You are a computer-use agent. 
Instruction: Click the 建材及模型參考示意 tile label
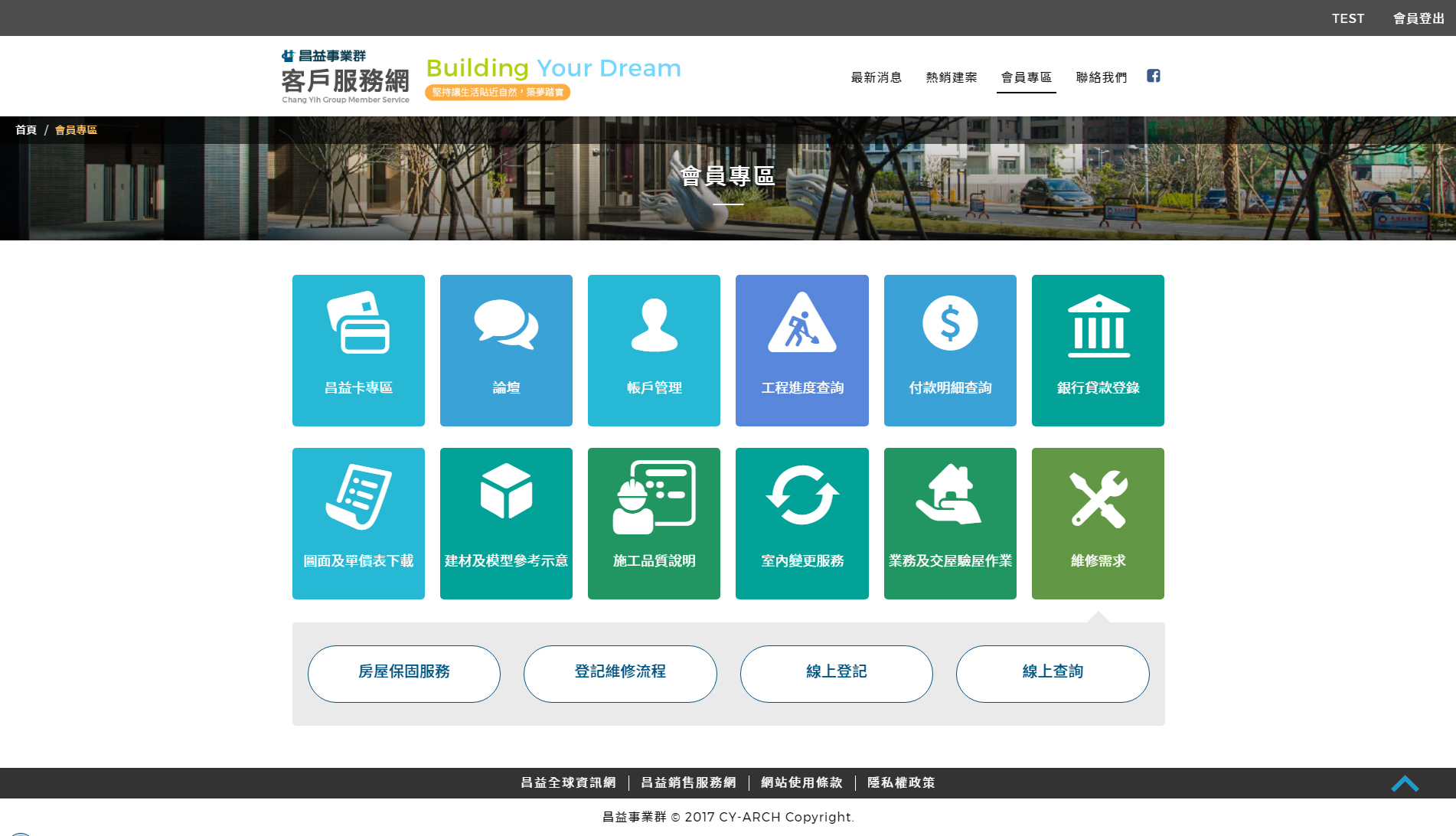pos(506,561)
